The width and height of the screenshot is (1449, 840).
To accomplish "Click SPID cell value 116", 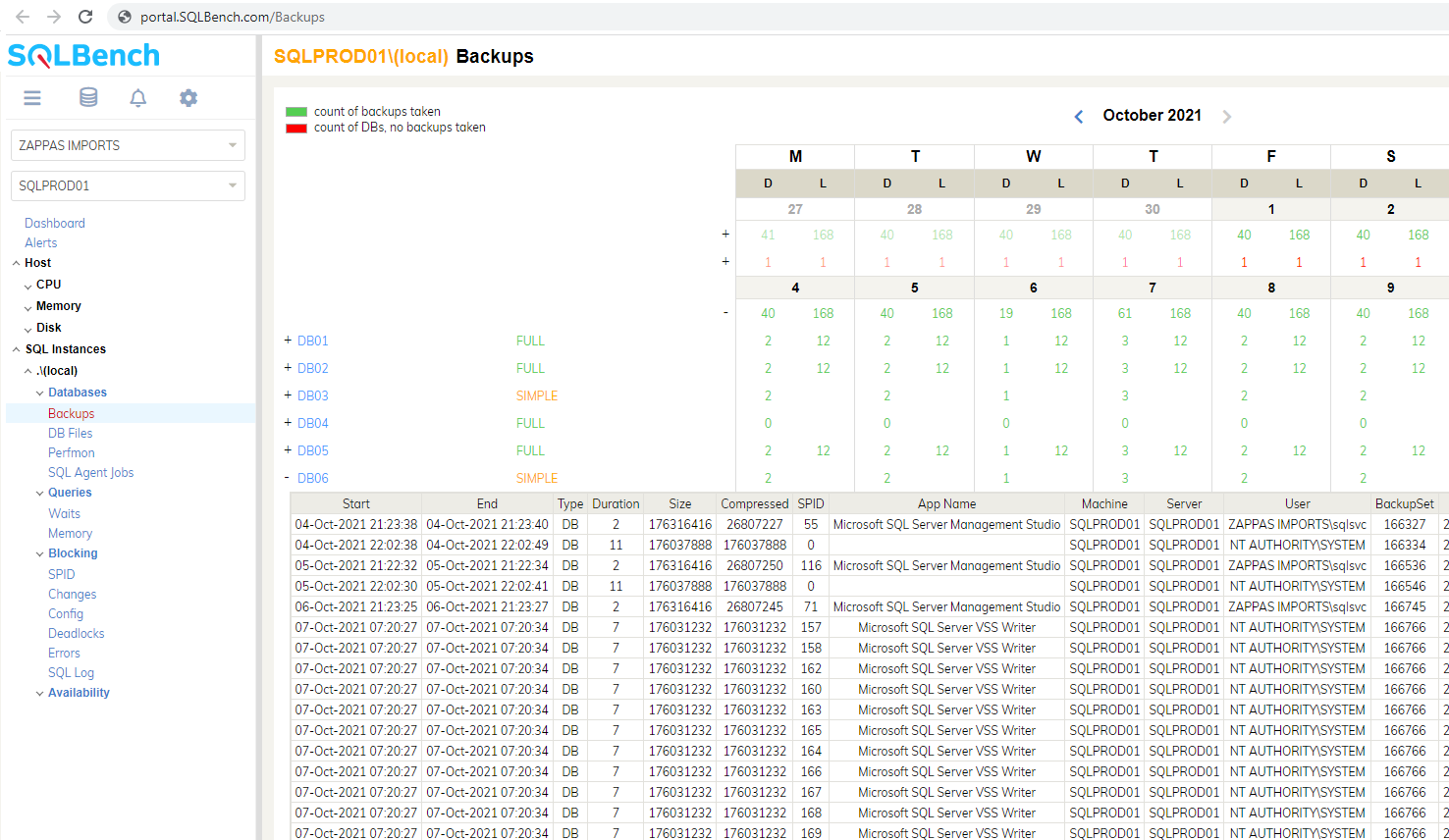I will point(811,566).
